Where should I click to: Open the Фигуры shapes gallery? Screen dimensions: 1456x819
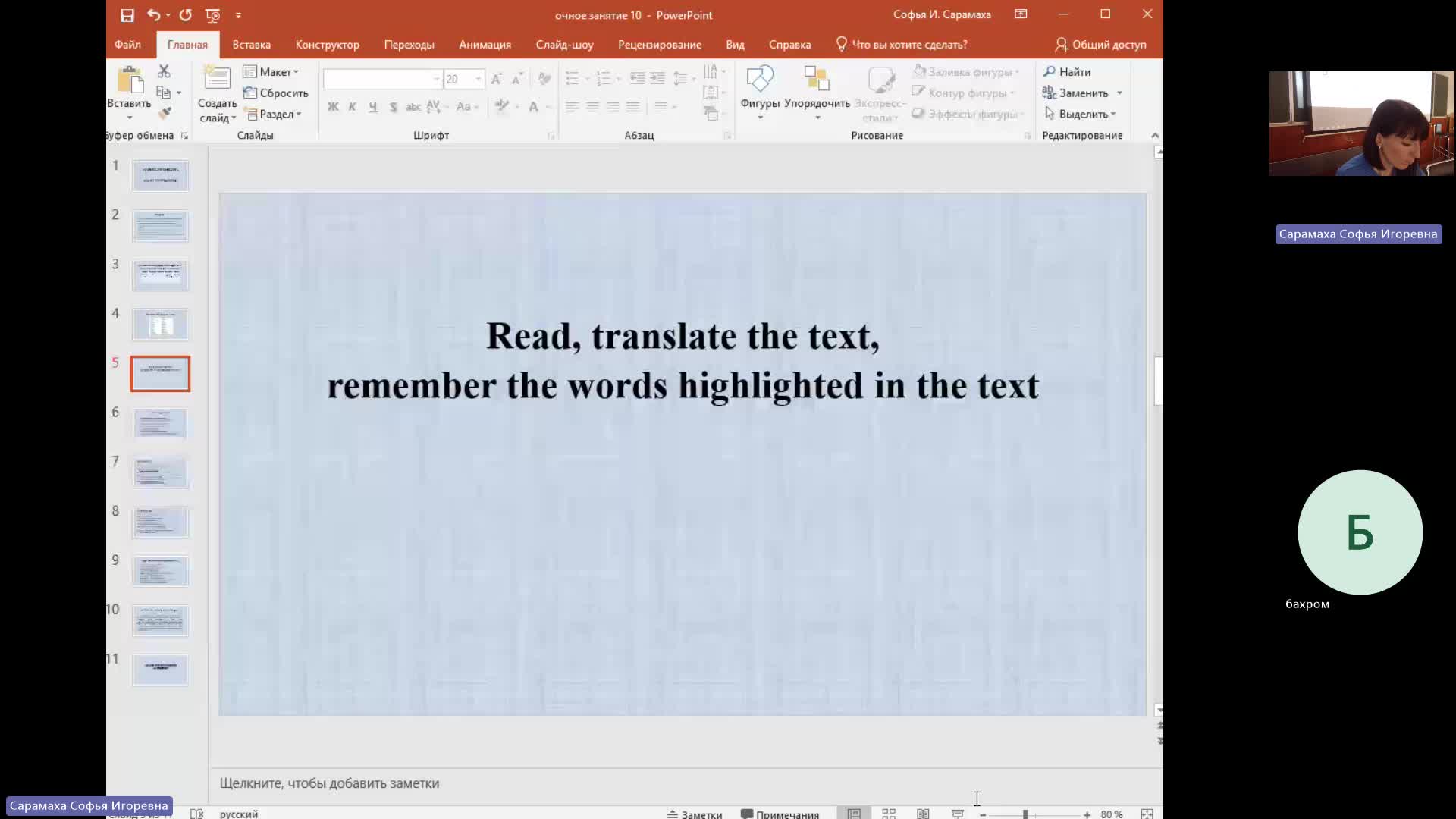click(760, 93)
